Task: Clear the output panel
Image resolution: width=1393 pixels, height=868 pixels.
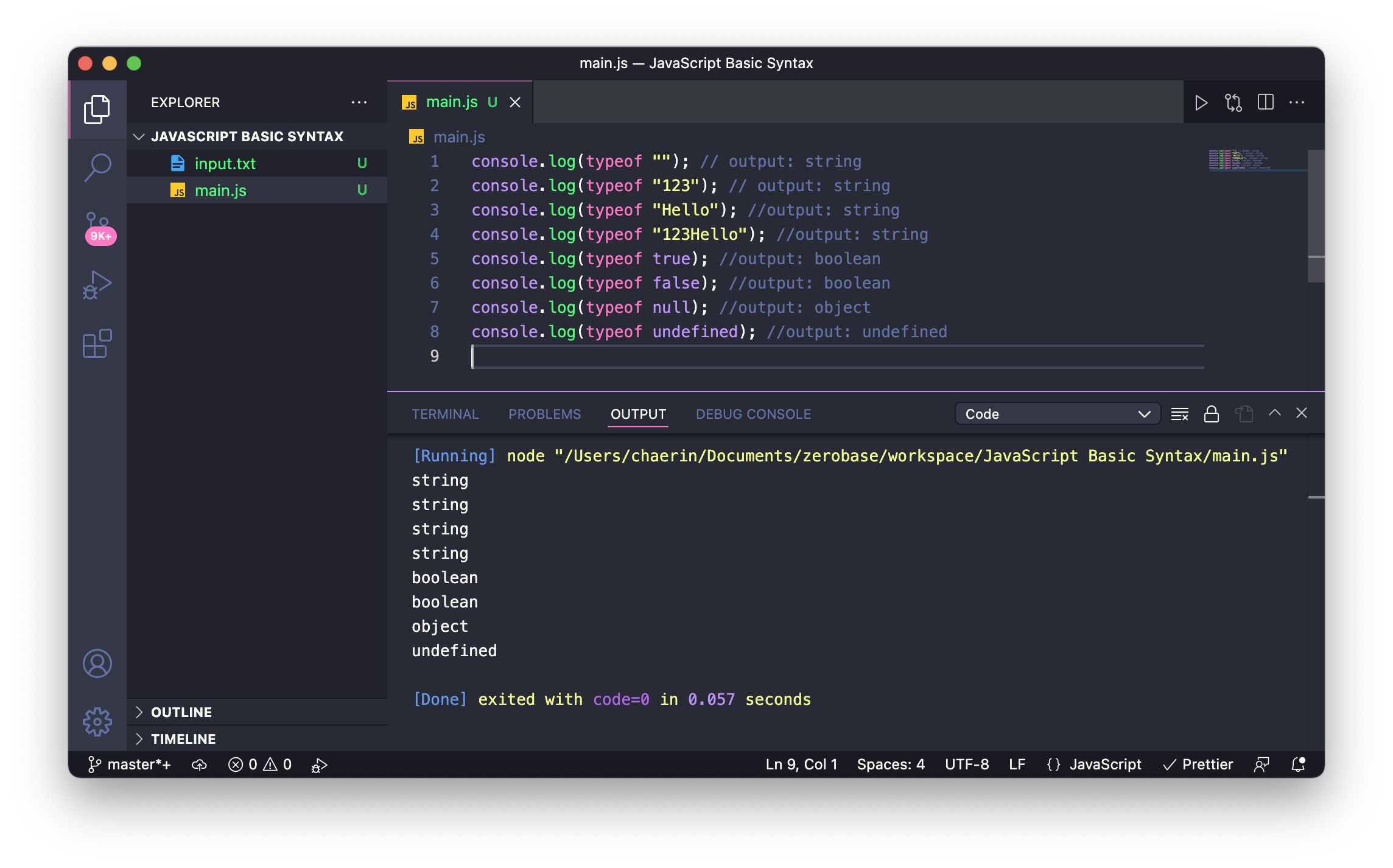Action: 1179,414
